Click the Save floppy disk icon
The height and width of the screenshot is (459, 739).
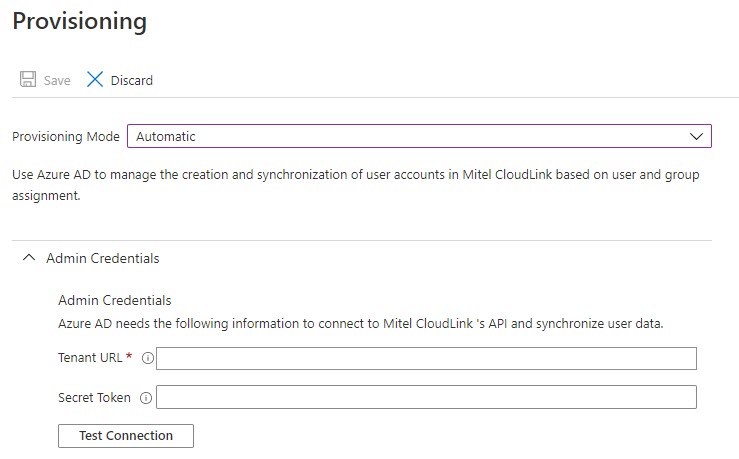(x=28, y=79)
